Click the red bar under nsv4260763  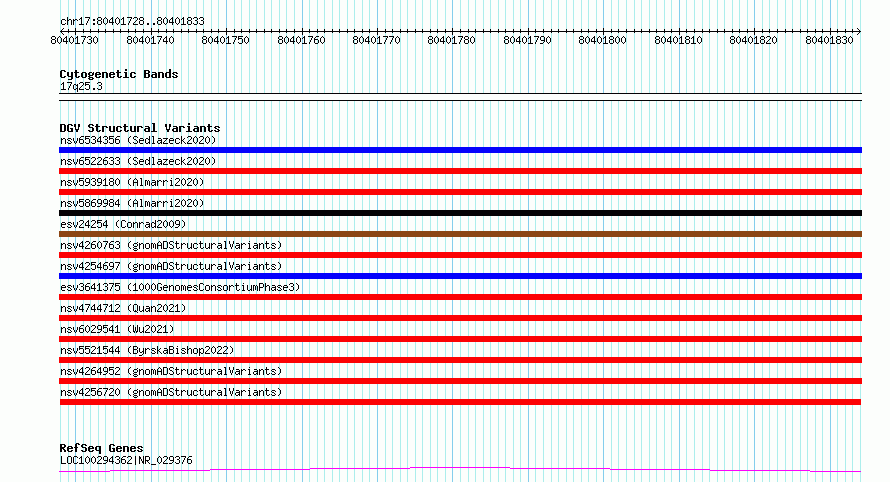(x=460, y=255)
